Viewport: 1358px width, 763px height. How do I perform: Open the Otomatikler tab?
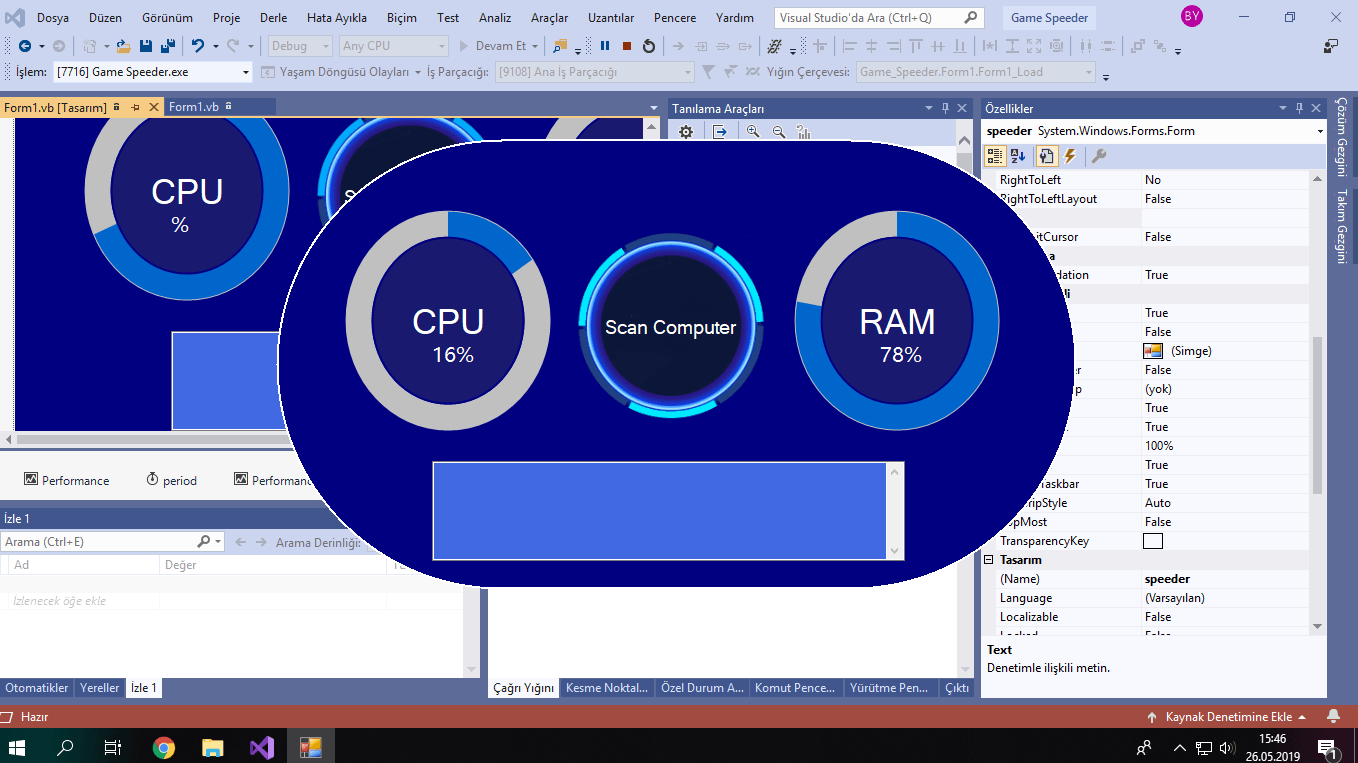click(x=37, y=688)
